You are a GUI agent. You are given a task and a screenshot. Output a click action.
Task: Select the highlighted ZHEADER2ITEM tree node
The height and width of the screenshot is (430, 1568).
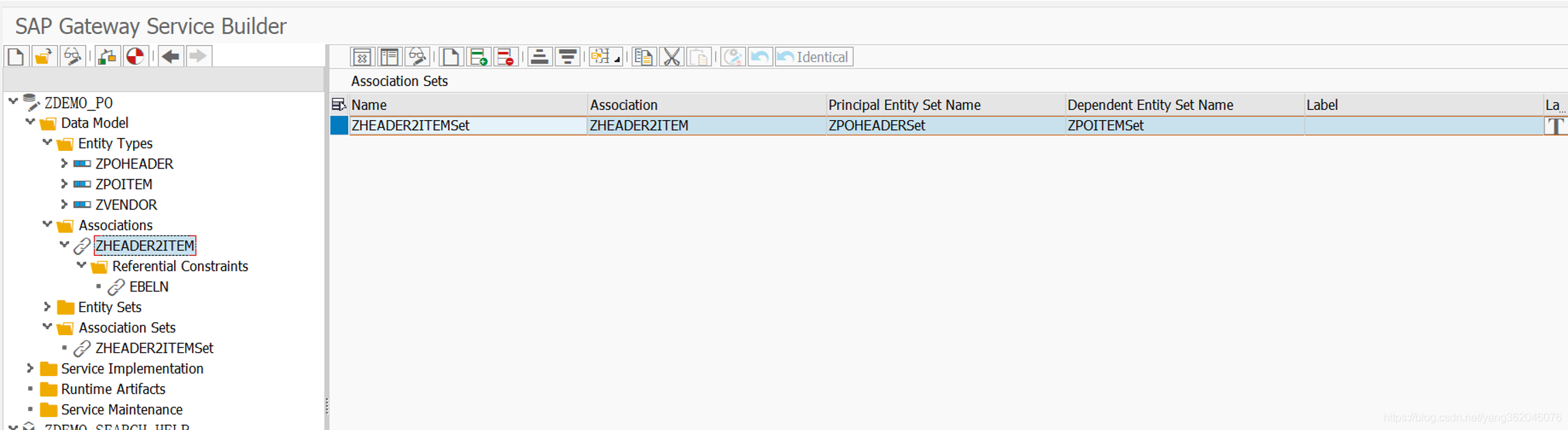[145, 246]
